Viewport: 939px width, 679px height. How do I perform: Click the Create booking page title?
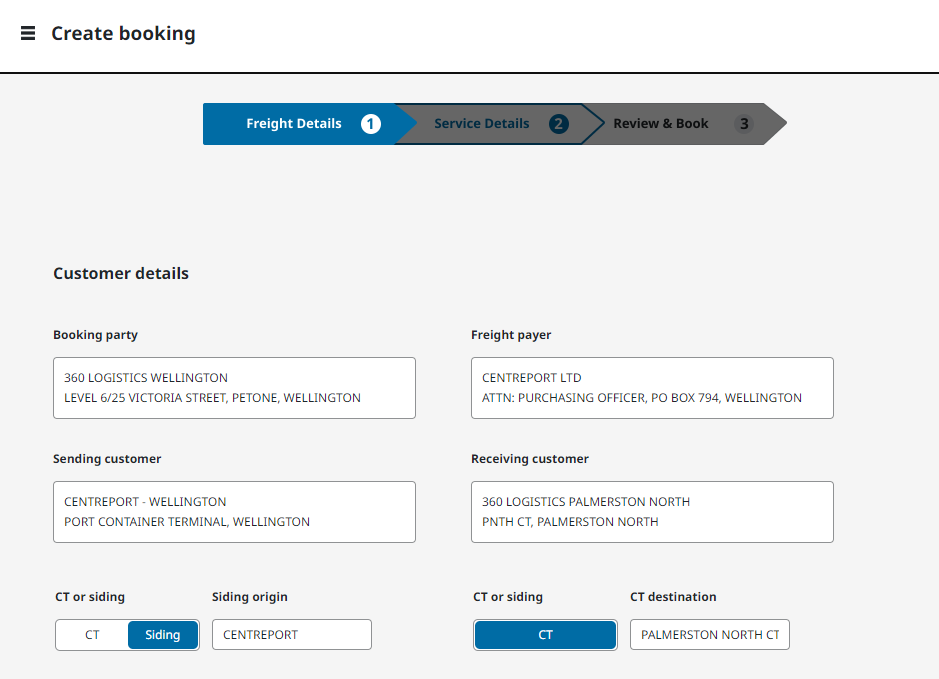coord(123,33)
